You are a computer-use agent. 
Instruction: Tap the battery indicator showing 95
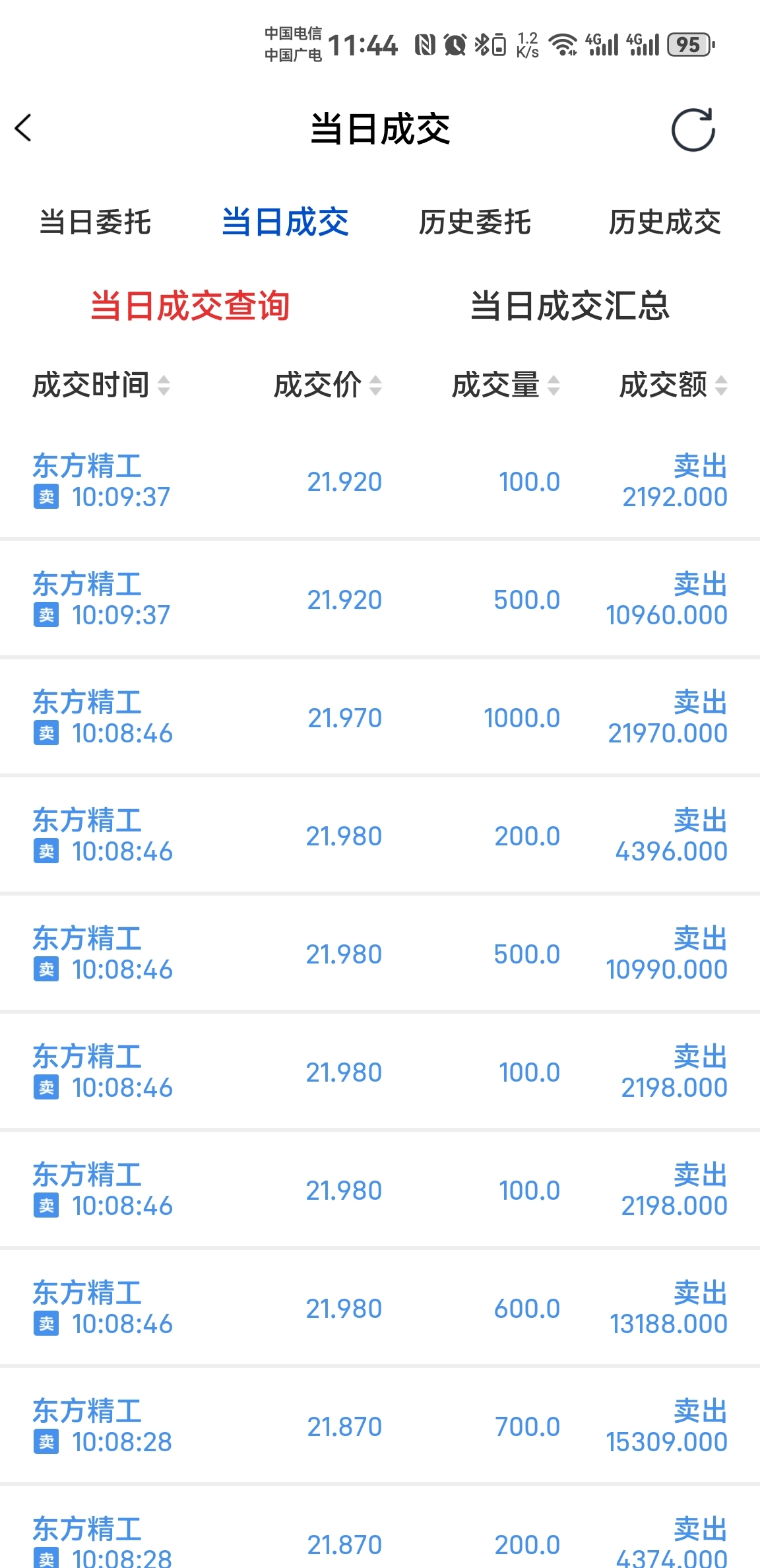coord(690,45)
